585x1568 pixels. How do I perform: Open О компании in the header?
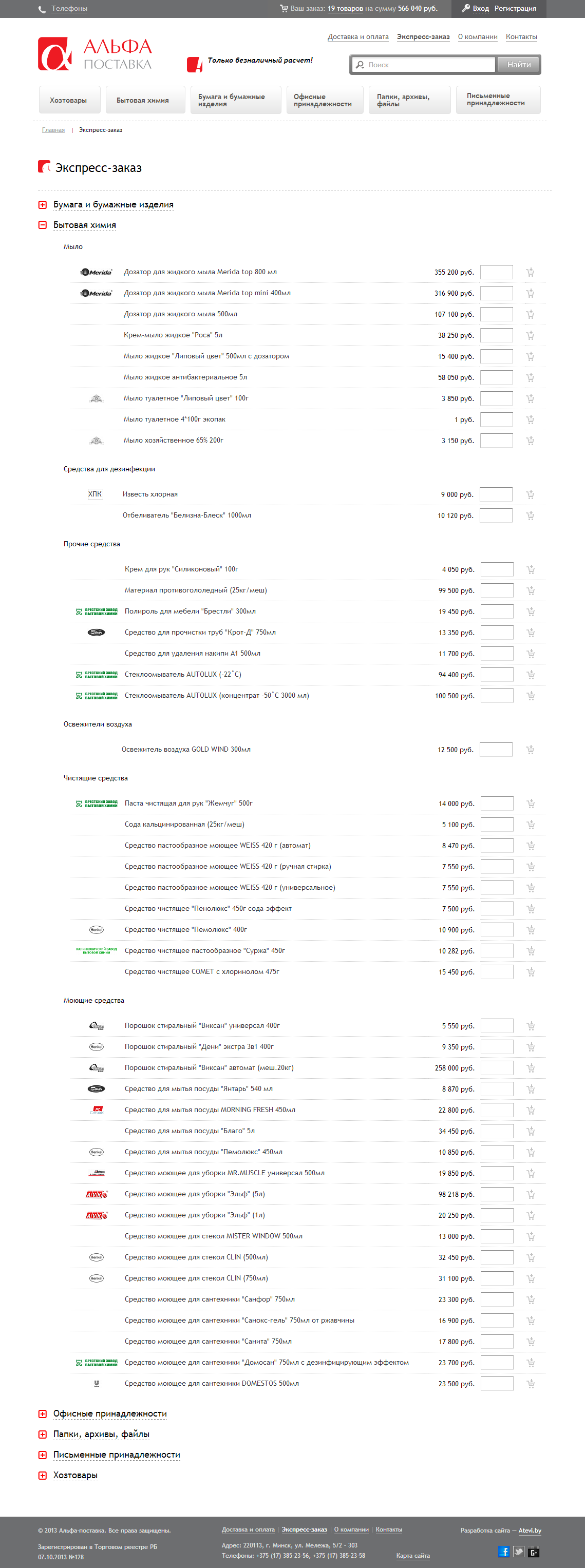478,36
